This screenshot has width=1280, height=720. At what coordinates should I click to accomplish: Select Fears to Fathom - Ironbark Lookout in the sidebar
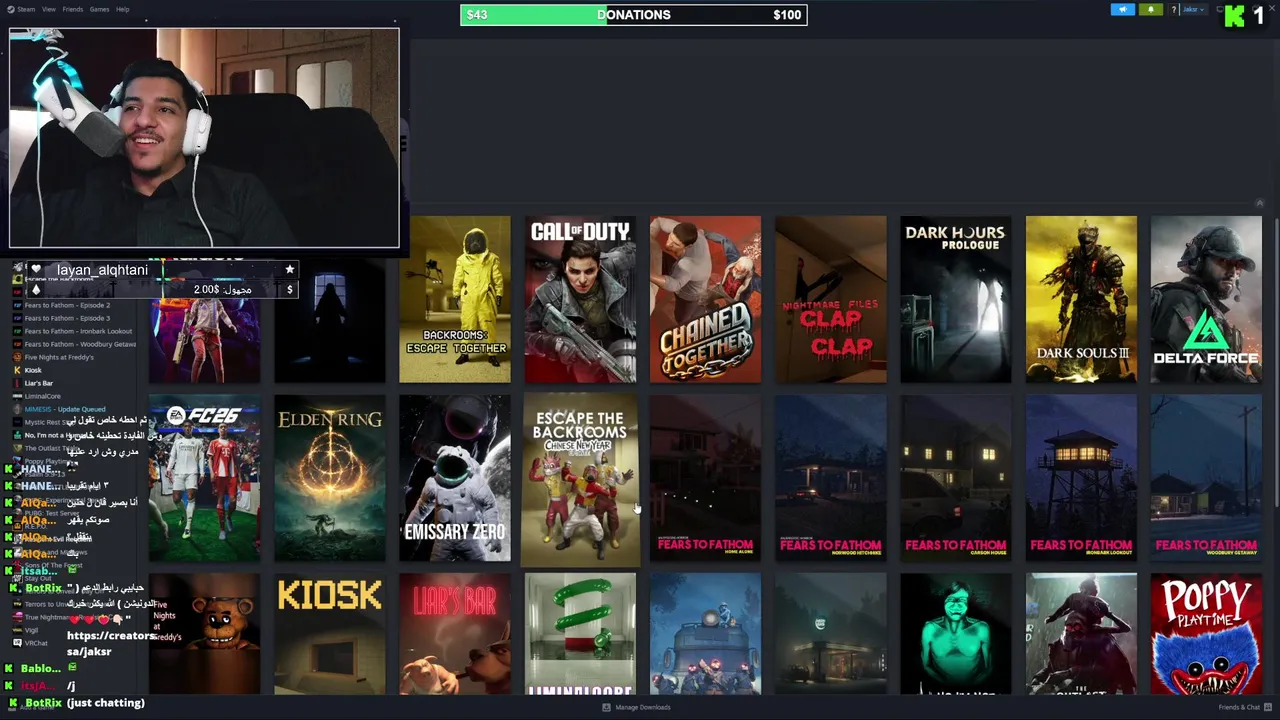tap(78, 331)
